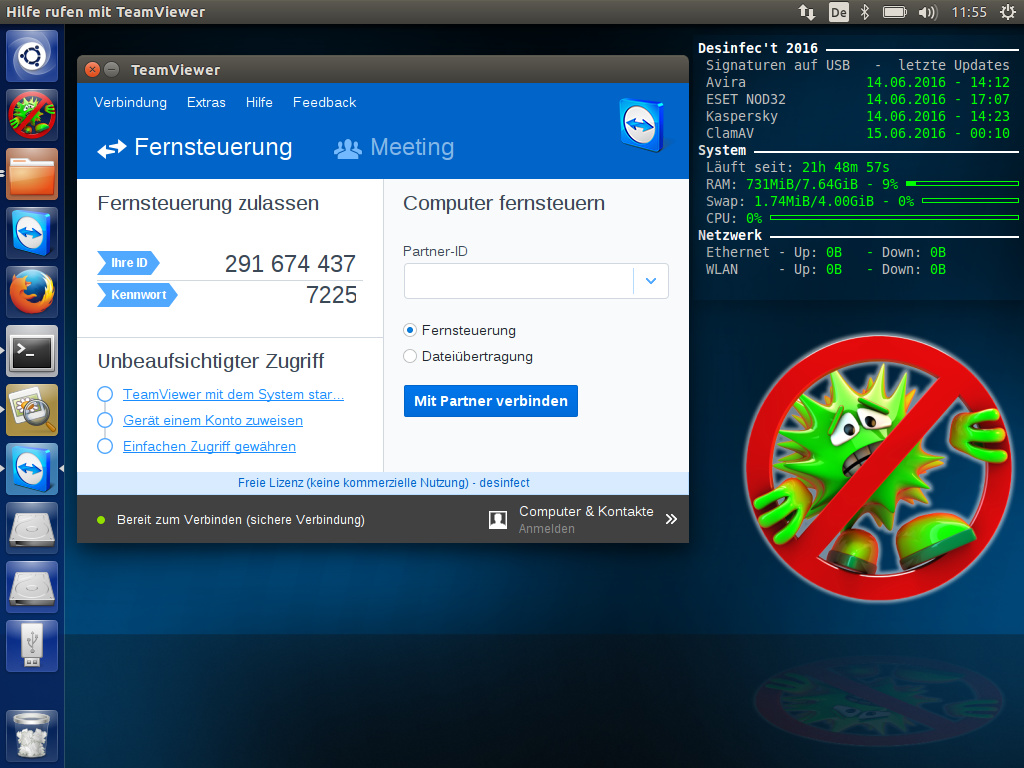Click the Freie Lizenz desinfect license notice

pos(383,483)
